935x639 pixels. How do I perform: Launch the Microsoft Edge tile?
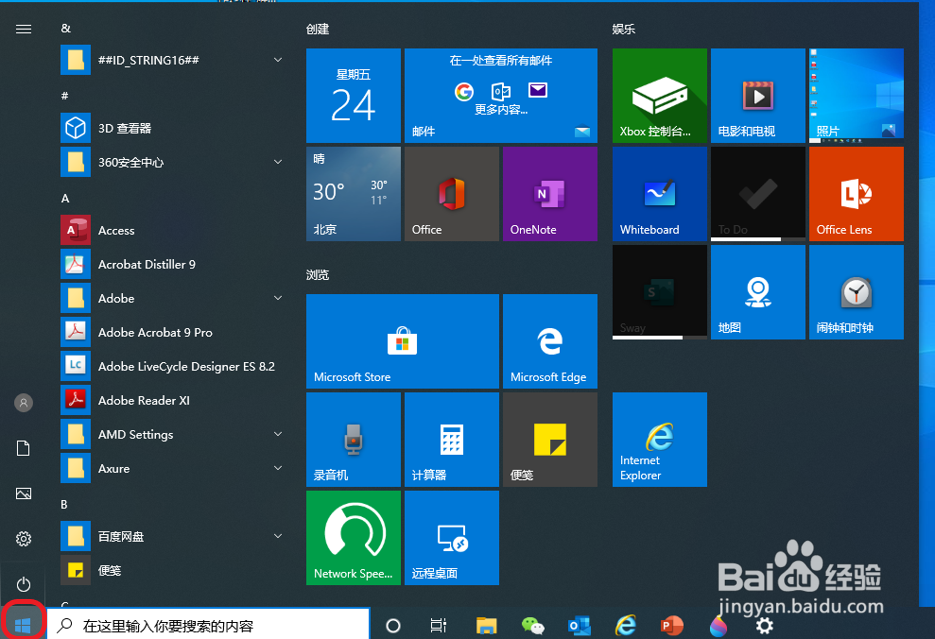tap(550, 341)
